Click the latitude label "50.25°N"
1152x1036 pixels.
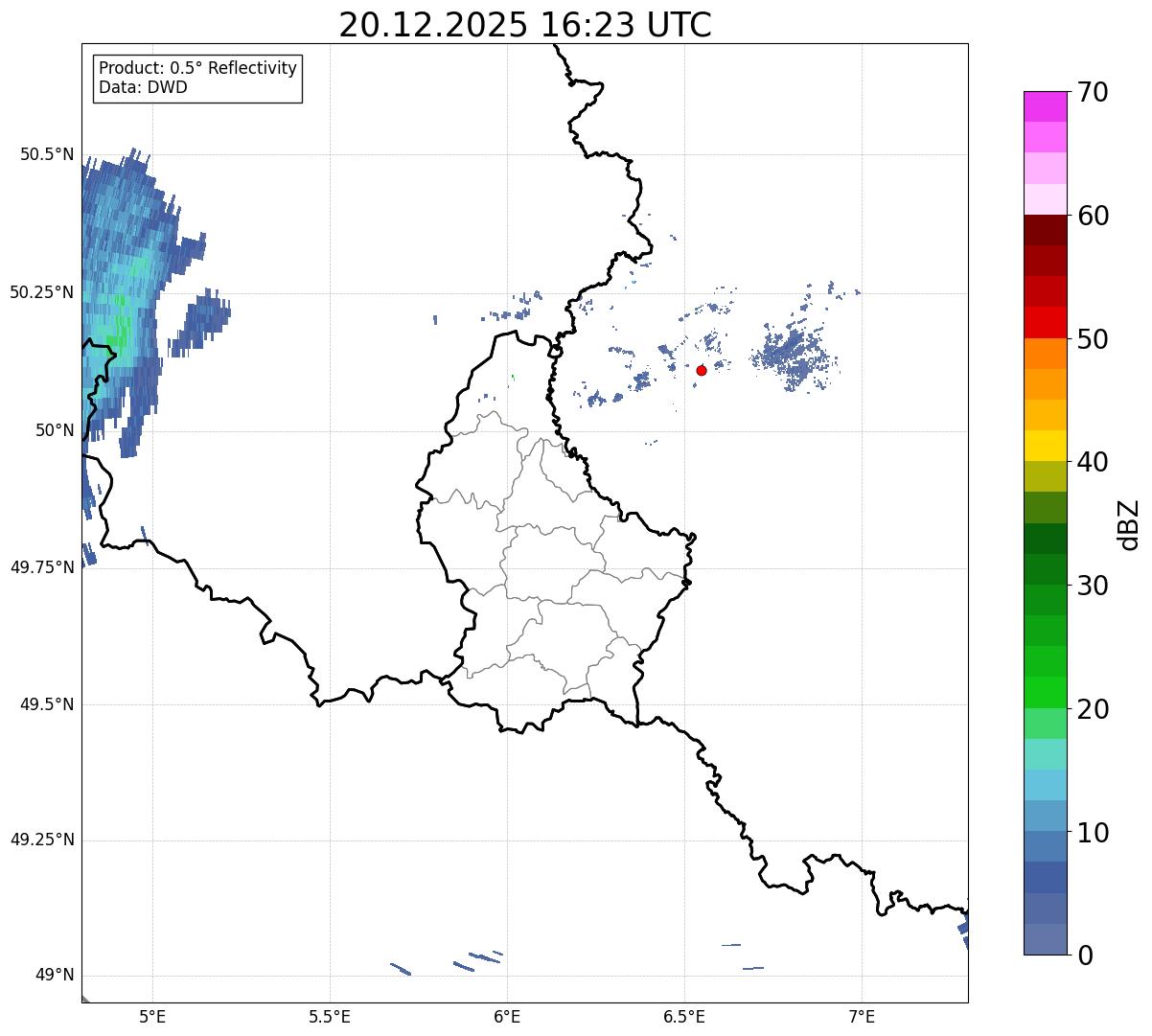coord(42,292)
